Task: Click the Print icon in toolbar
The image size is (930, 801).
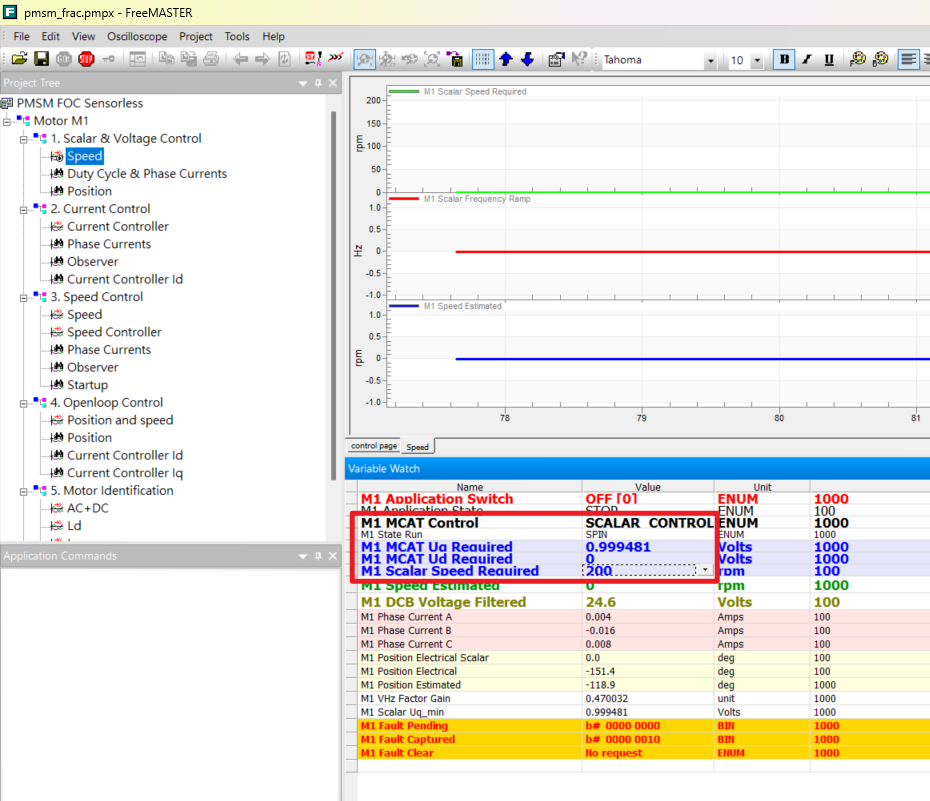Action: [x=211, y=59]
